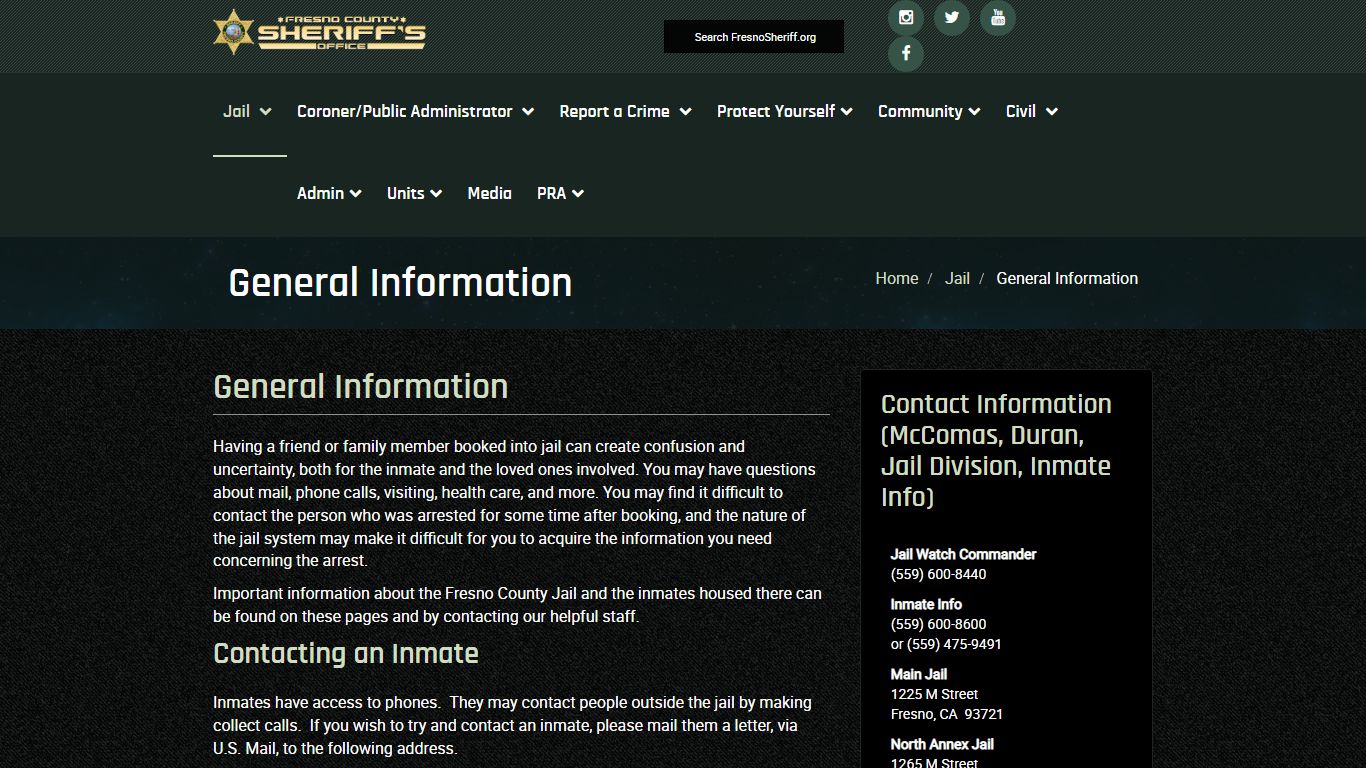Click phone number (559) 475-9491
Viewport: 1366px width, 768px height.
point(954,644)
